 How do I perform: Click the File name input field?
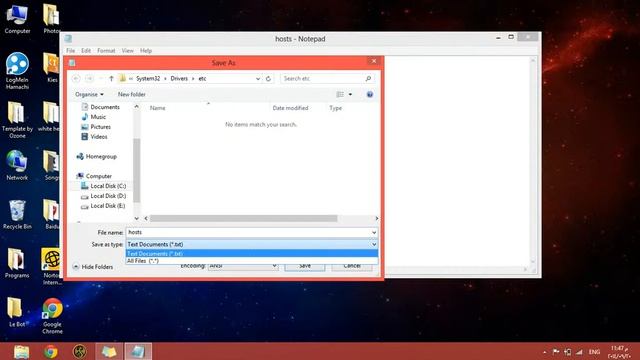[x=248, y=232]
